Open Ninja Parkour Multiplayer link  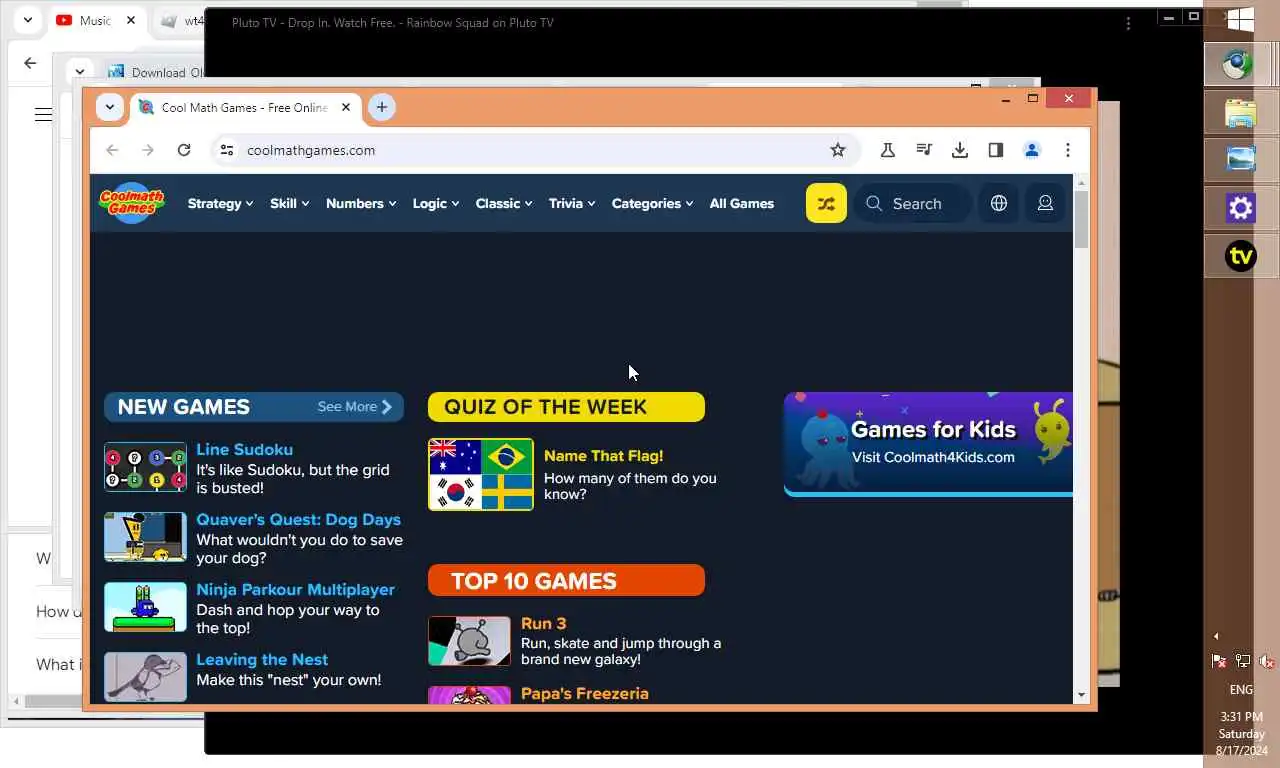pos(295,590)
